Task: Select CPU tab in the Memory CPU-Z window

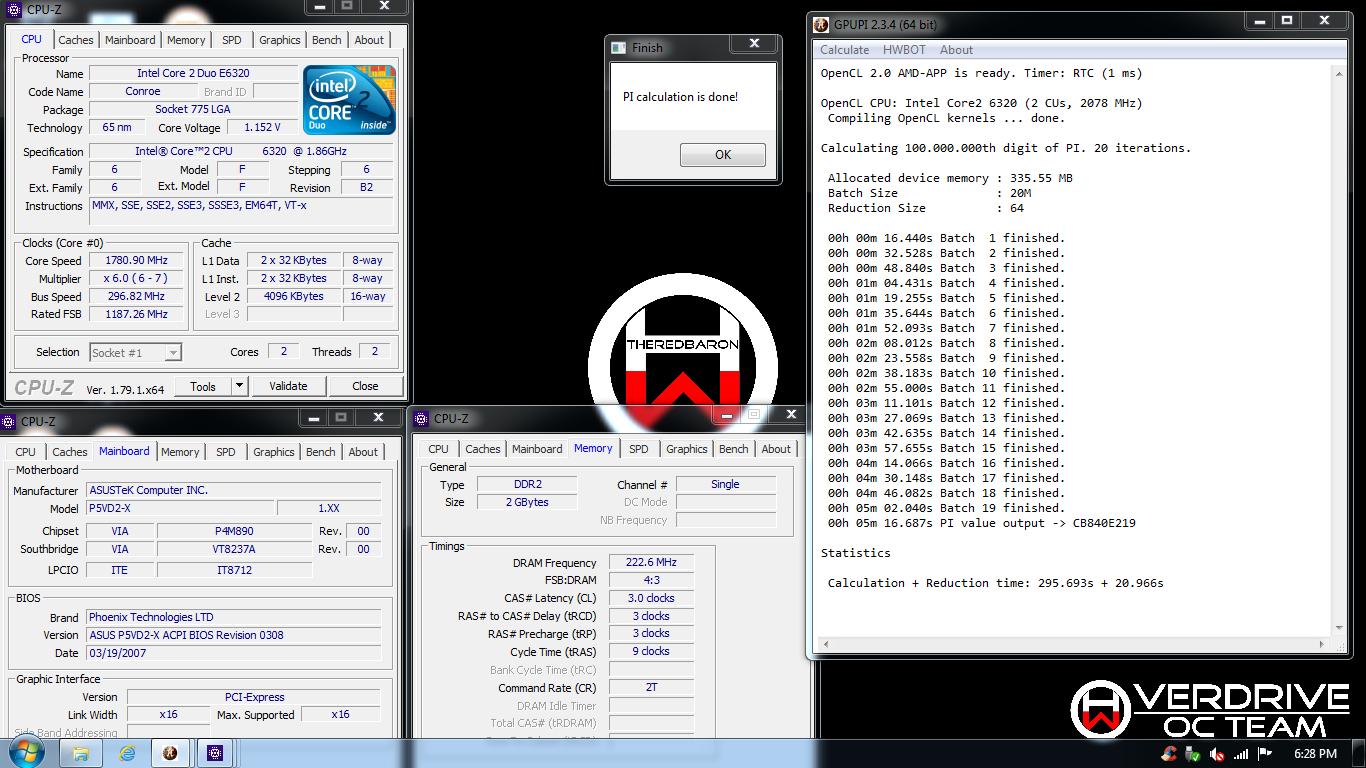Action: [x=439, y=449]
